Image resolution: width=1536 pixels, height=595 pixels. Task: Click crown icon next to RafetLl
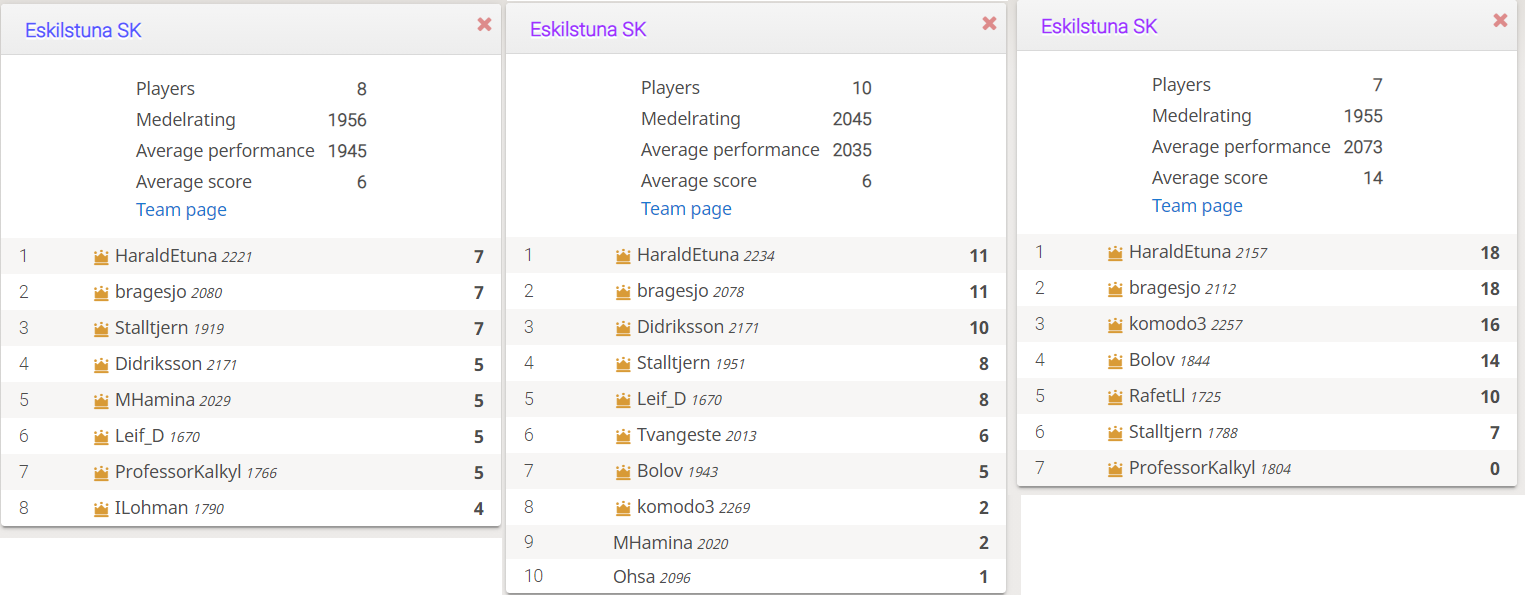pyautogui.click(x=1115, y=397)
